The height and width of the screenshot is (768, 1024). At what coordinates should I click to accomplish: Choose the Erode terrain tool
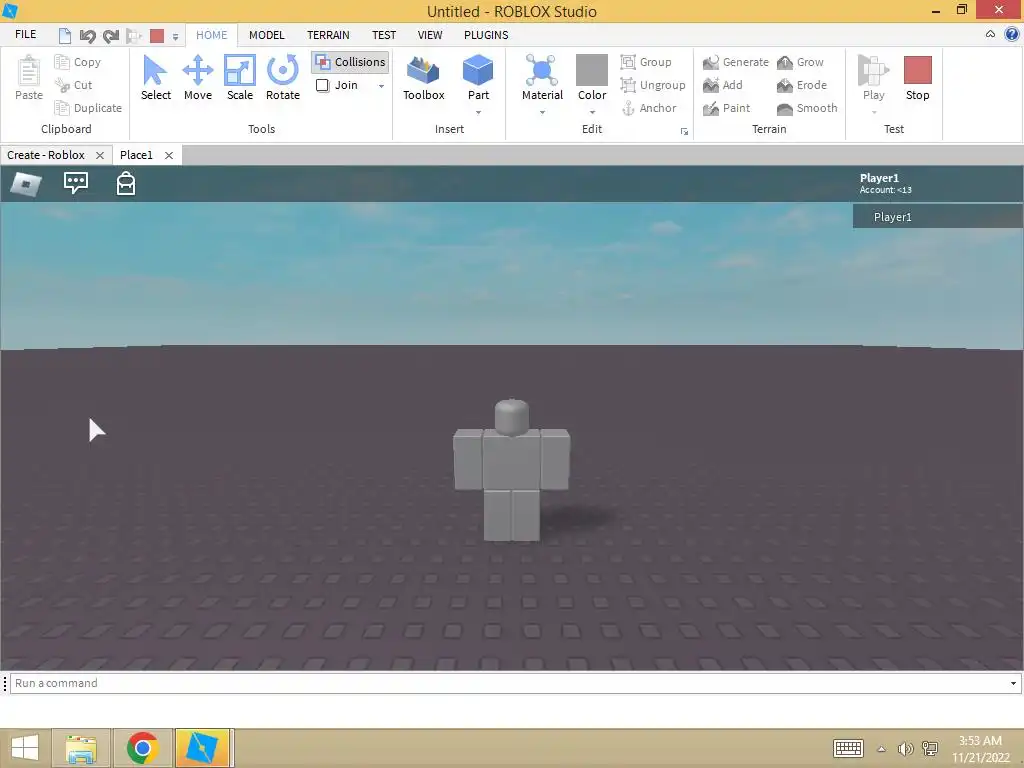tap(802, 85)
